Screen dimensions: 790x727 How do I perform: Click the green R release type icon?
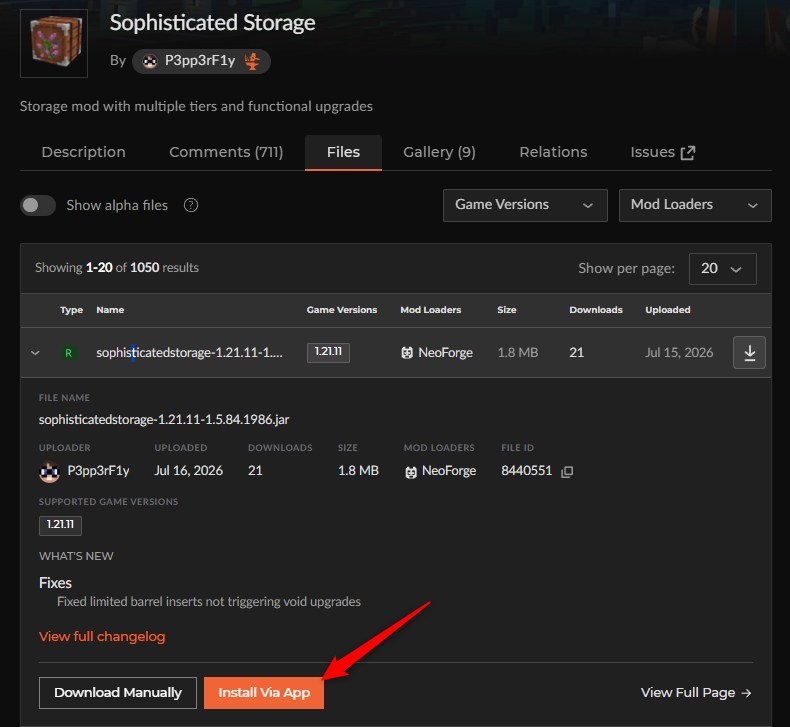(x=69, y=353)
